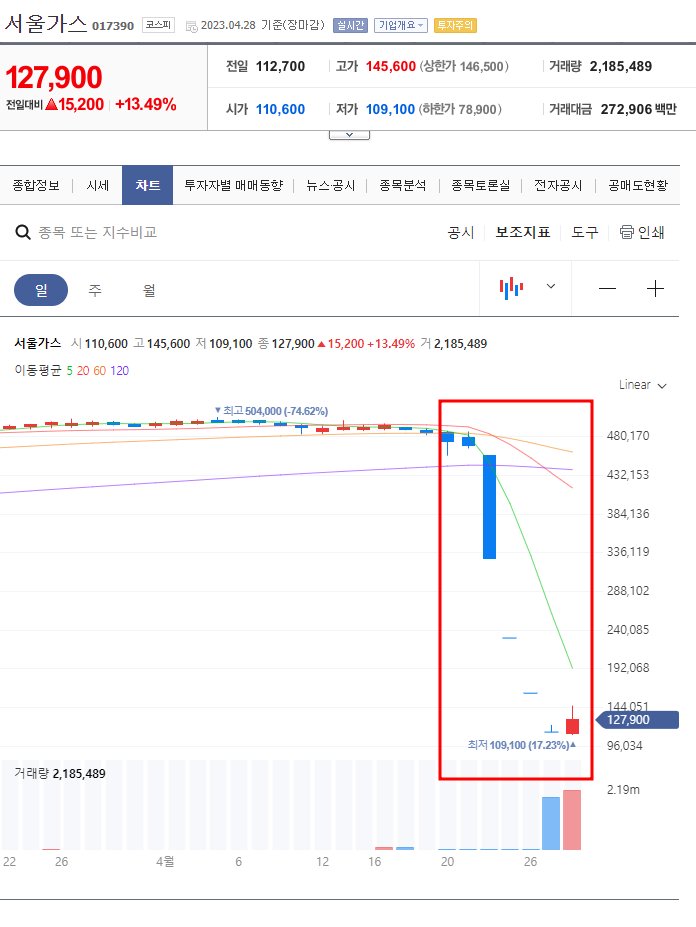This screenshot has height=927, width=696.
Task: Open the 종합정보 tab
Action: [36, 186]
